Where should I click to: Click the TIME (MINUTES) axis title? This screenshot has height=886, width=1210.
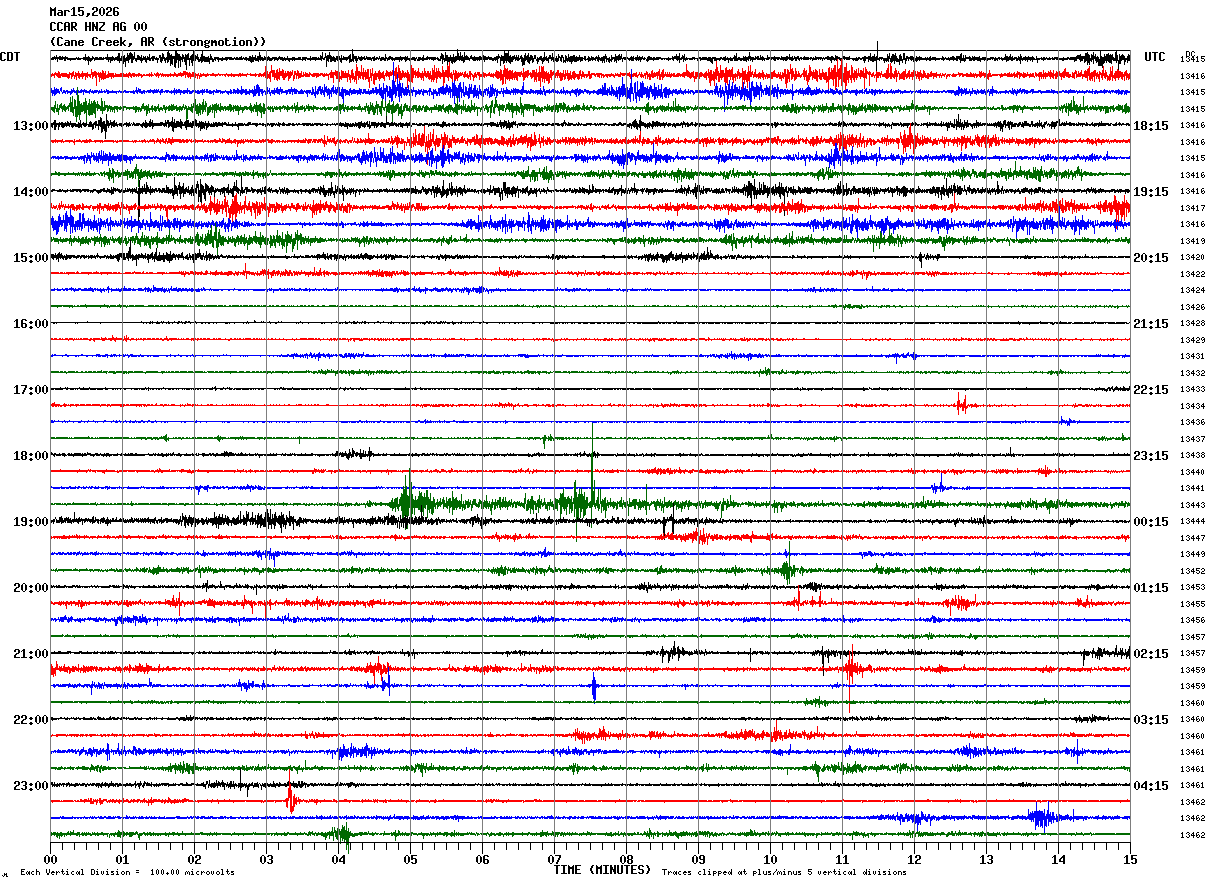(x=602, y=870)
